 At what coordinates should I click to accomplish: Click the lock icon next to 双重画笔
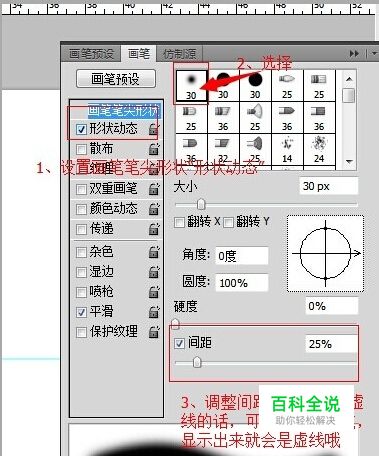[x=154, y=189]
